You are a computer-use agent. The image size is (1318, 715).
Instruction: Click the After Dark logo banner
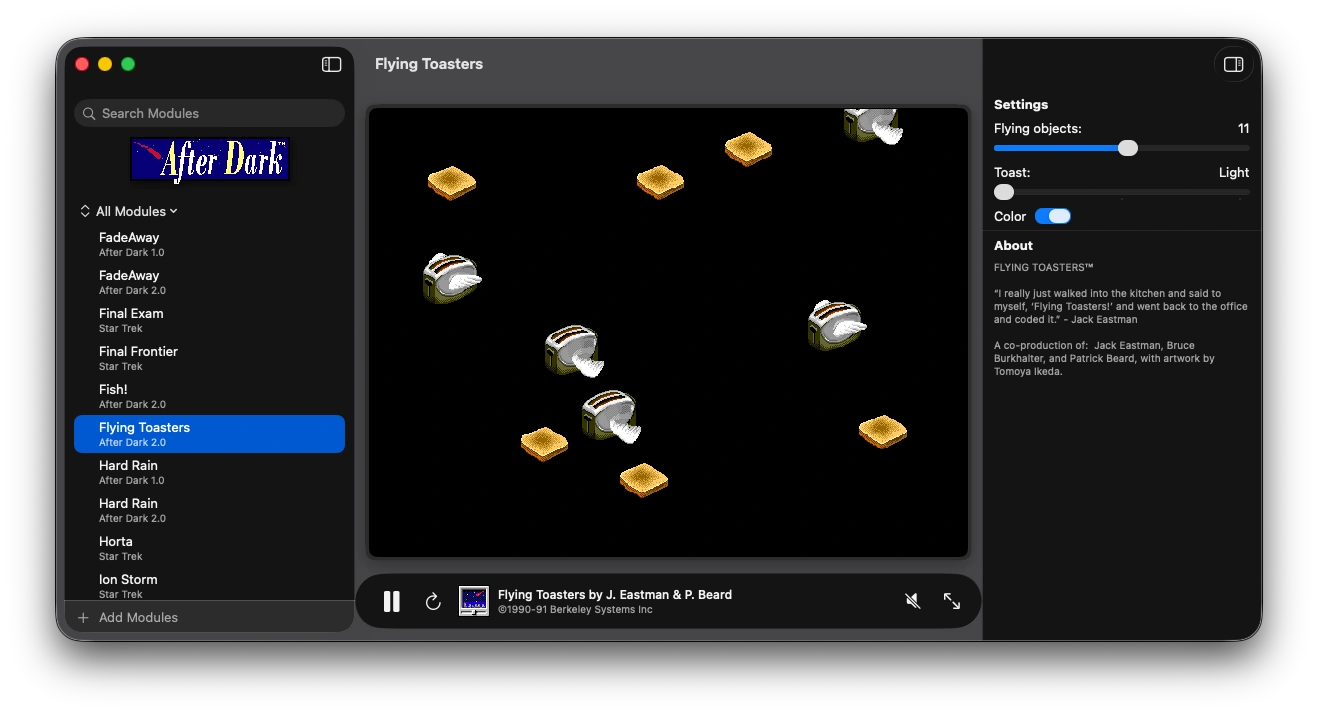click(x=210, y=159)
